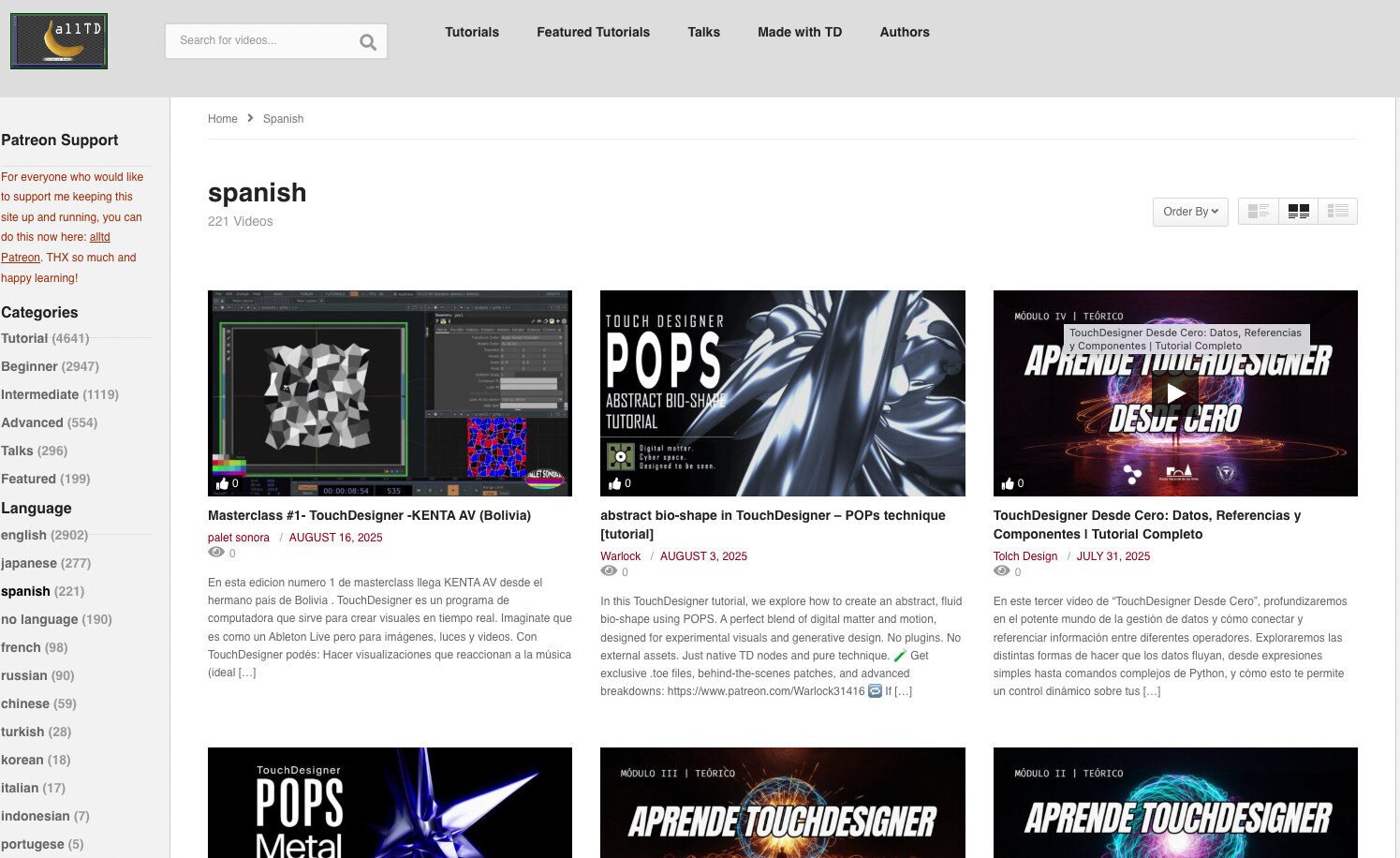Filter by korean language

[36, 760]
